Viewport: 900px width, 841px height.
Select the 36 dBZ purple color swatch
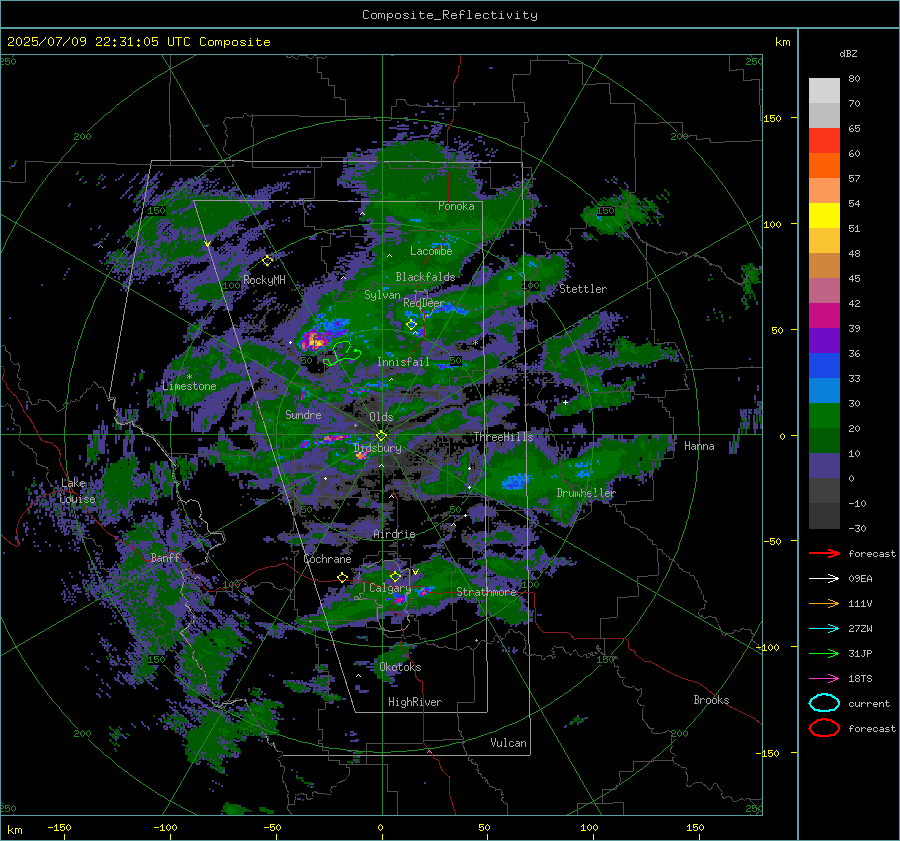[824, 340]
